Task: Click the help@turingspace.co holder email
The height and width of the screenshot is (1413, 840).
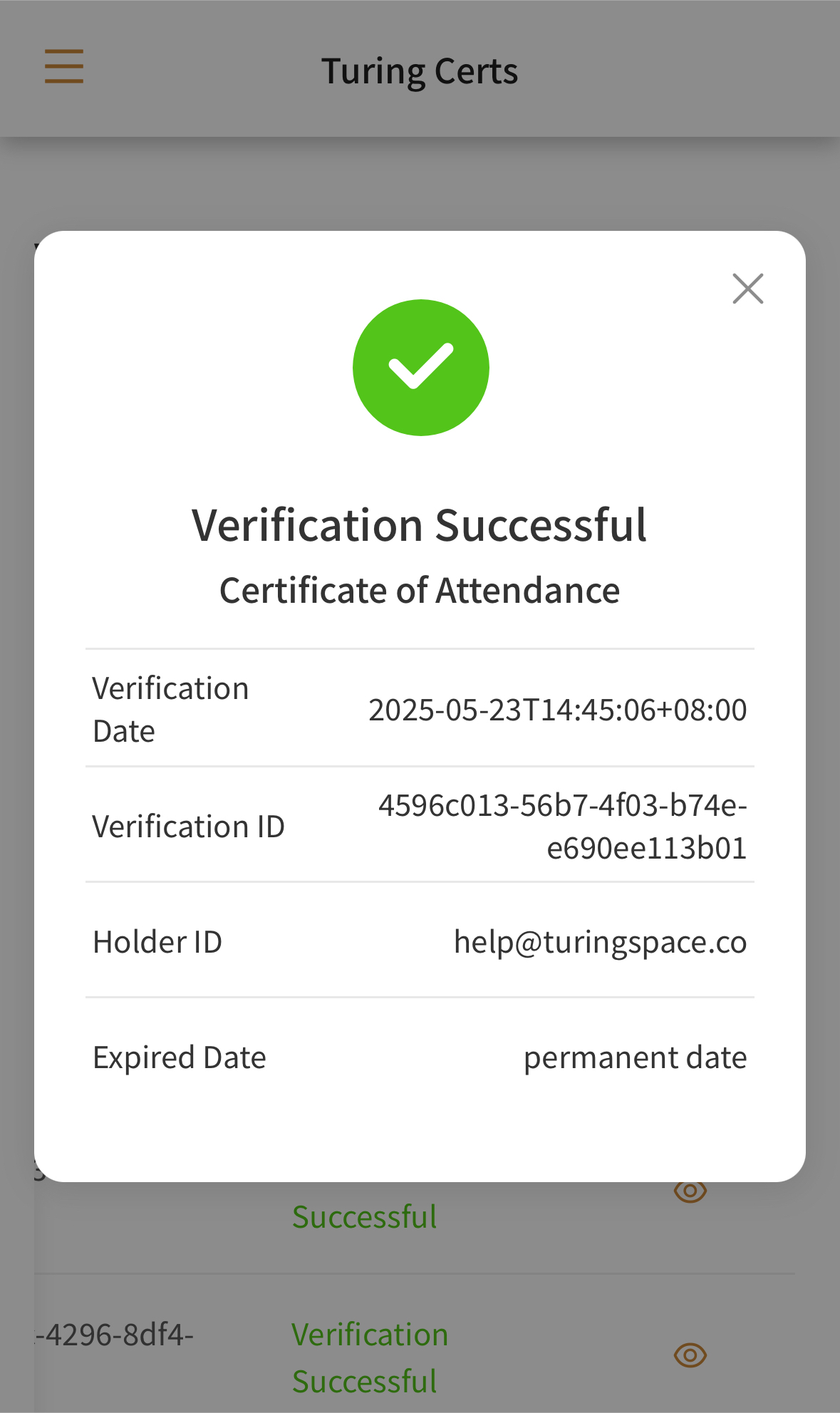Action: click(600, 942)
